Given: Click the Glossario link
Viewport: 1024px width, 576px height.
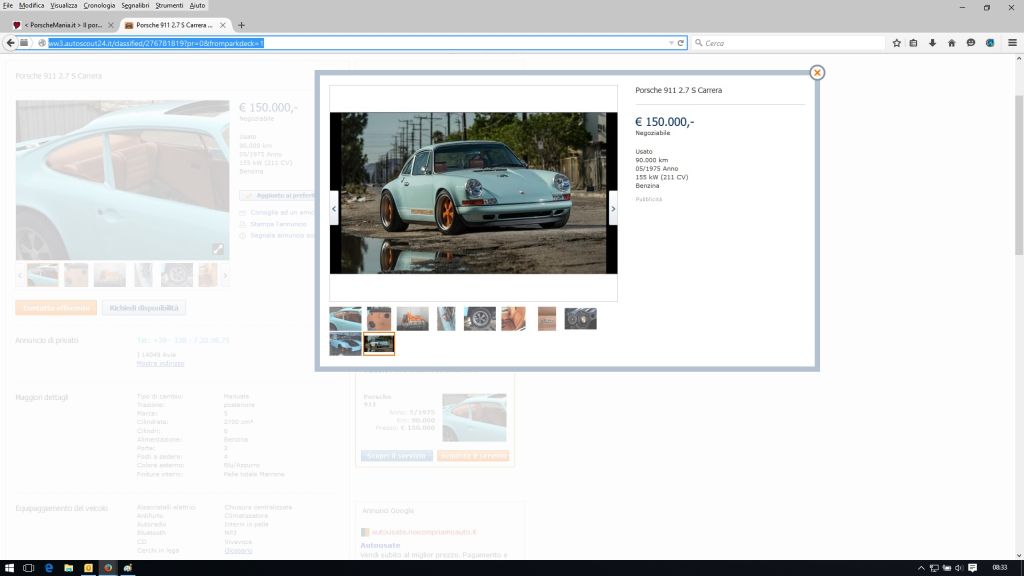Looking at the screenshot, I should point(238,551).
